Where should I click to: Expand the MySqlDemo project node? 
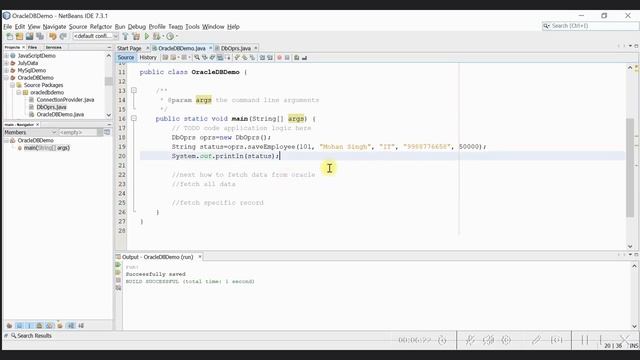point(7,70)
